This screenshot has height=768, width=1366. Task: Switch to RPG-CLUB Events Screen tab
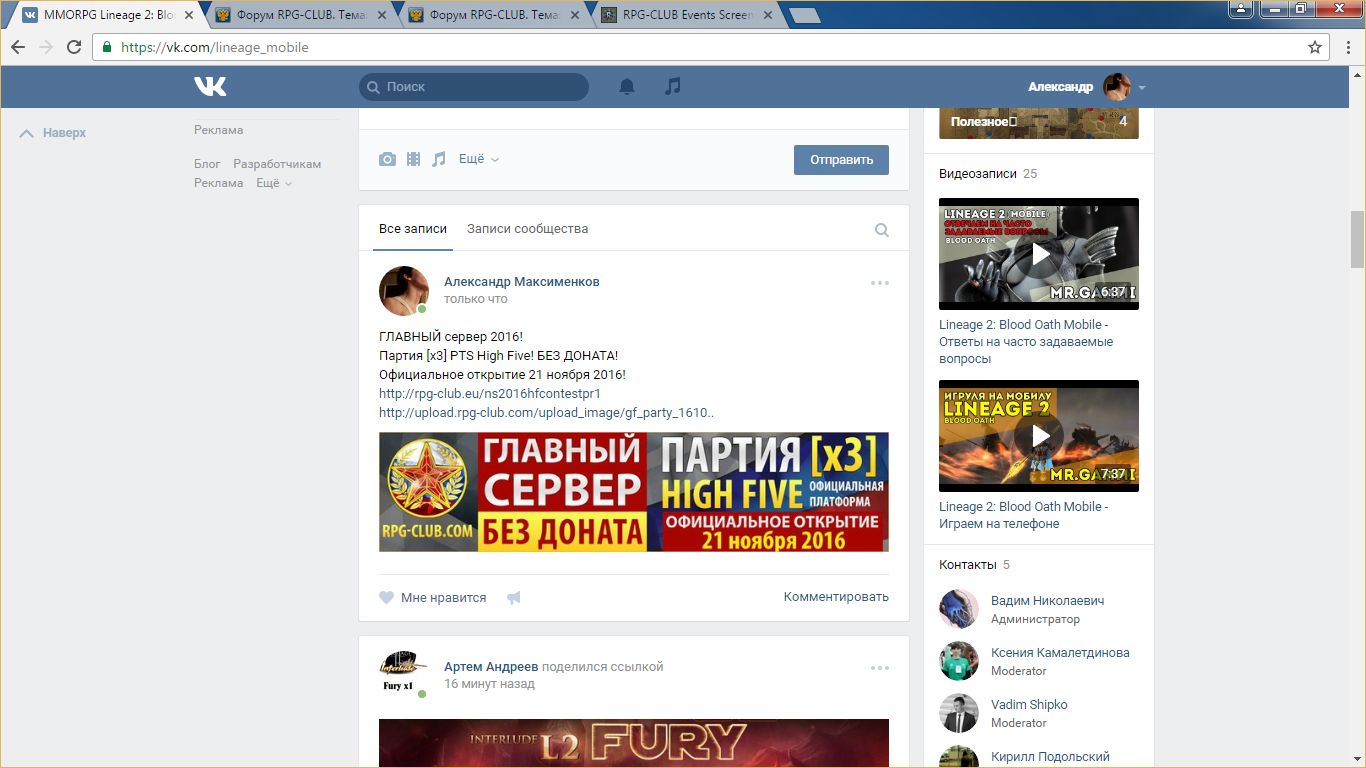coord(686,15)
